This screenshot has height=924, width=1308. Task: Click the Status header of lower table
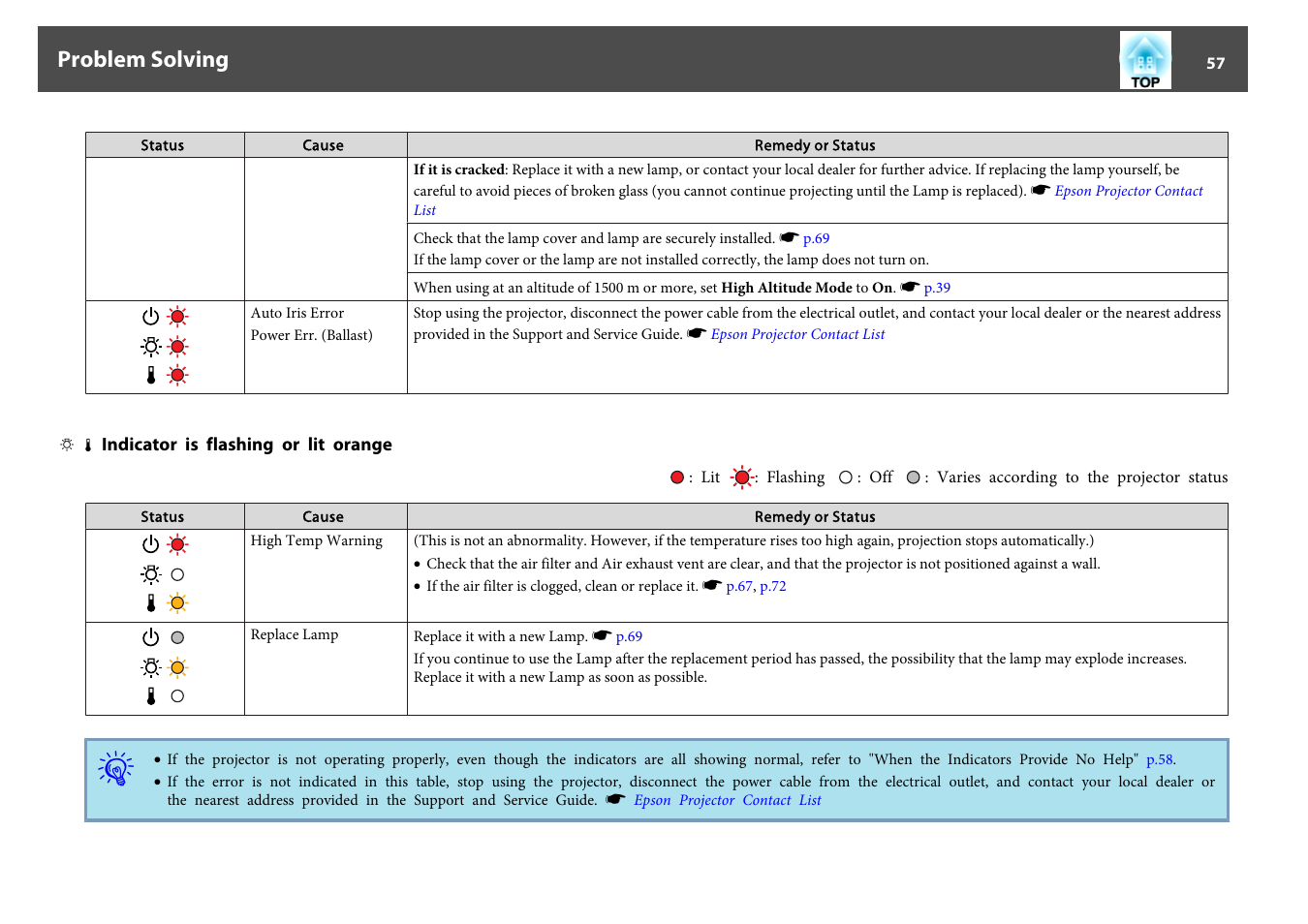coord(162,517)
